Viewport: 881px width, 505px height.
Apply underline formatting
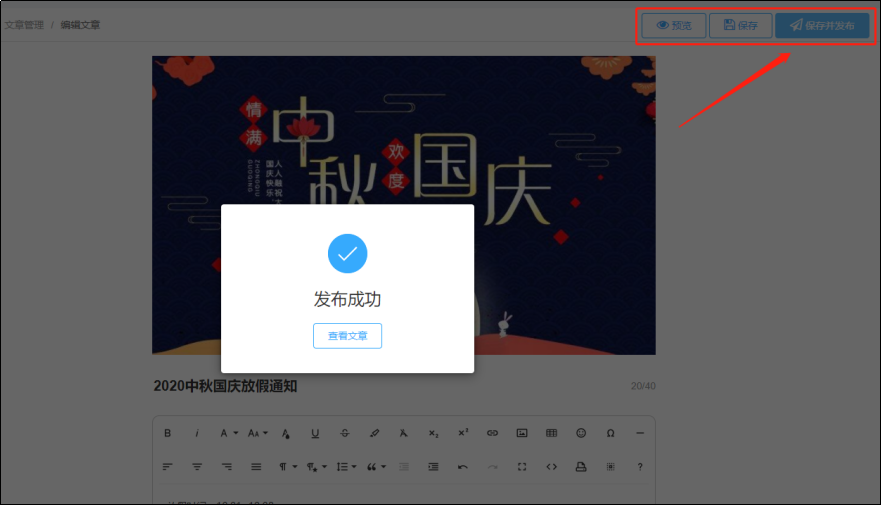click(315, 433)
